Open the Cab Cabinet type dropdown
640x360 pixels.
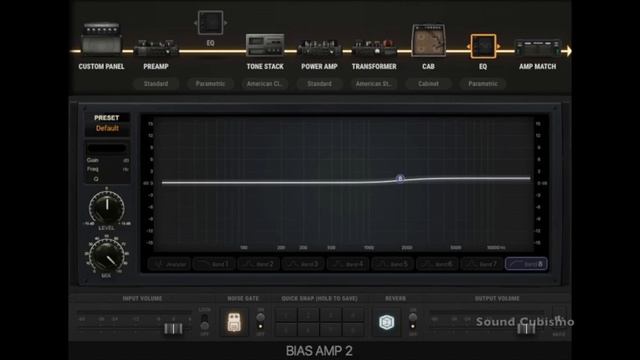click(x=428, y=84)
